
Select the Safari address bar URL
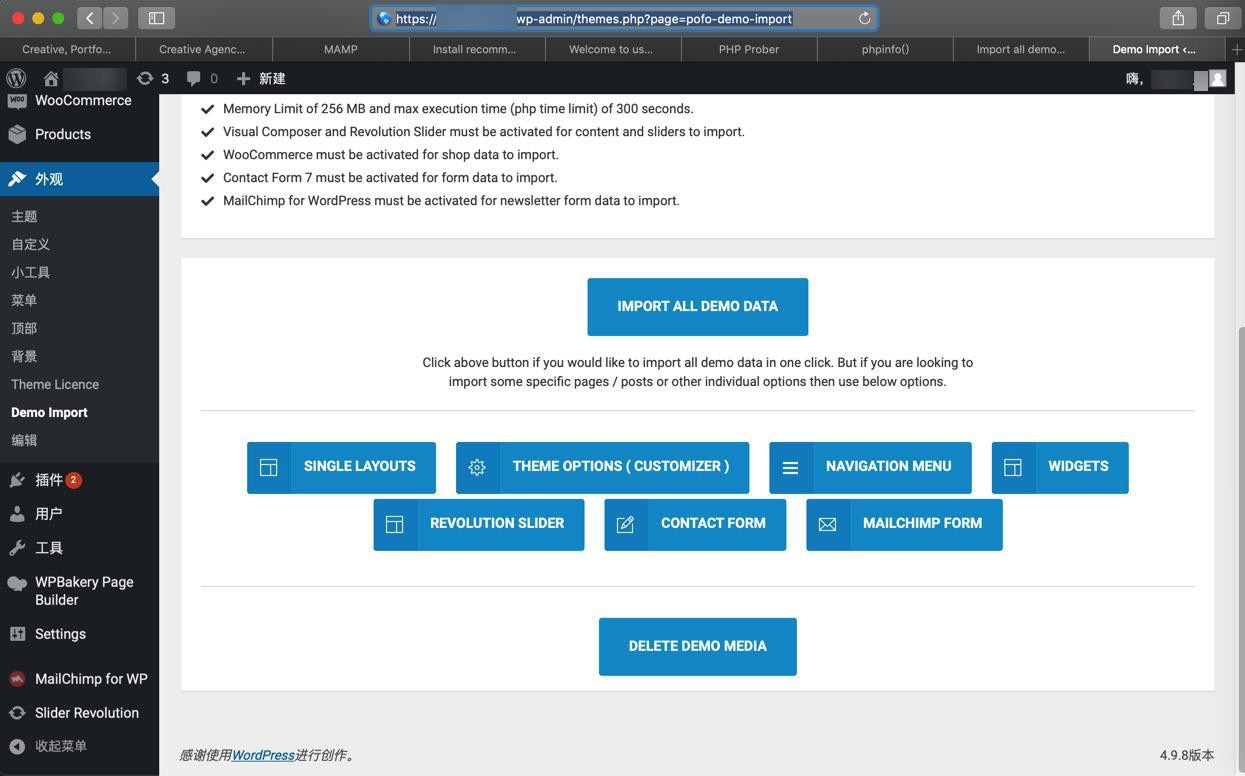tap(624, 18)
